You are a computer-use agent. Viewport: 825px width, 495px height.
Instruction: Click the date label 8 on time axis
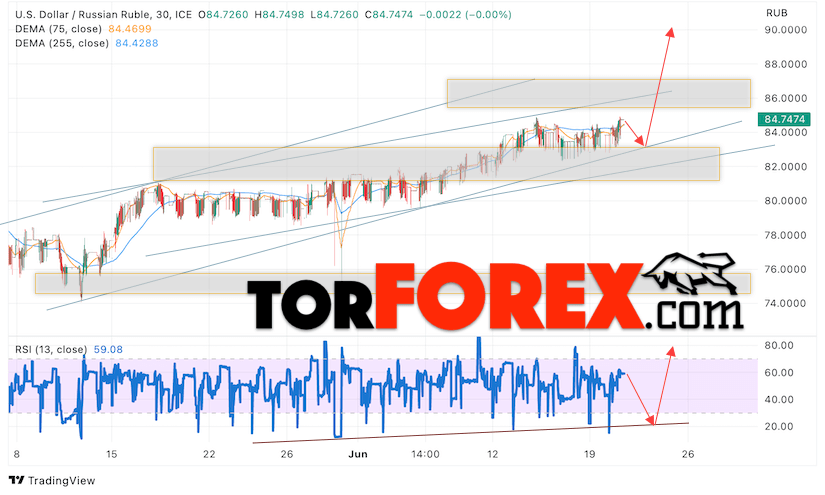click(17, 454)
